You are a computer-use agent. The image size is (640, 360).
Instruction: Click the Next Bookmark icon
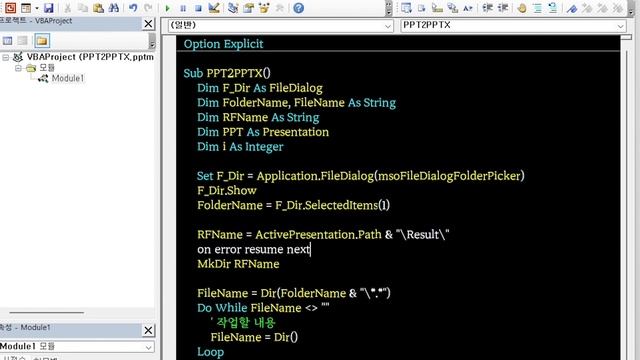pos(587,8)
